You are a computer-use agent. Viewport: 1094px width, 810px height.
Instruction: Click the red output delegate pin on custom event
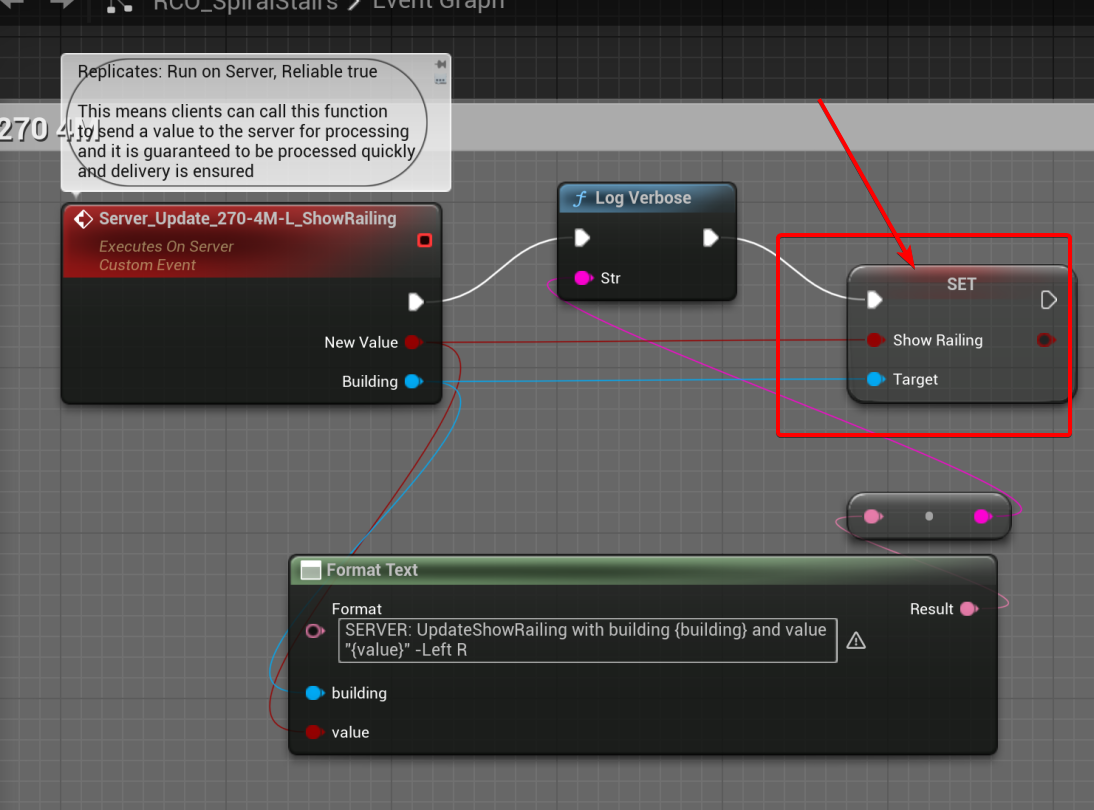[x=424, y=241]
